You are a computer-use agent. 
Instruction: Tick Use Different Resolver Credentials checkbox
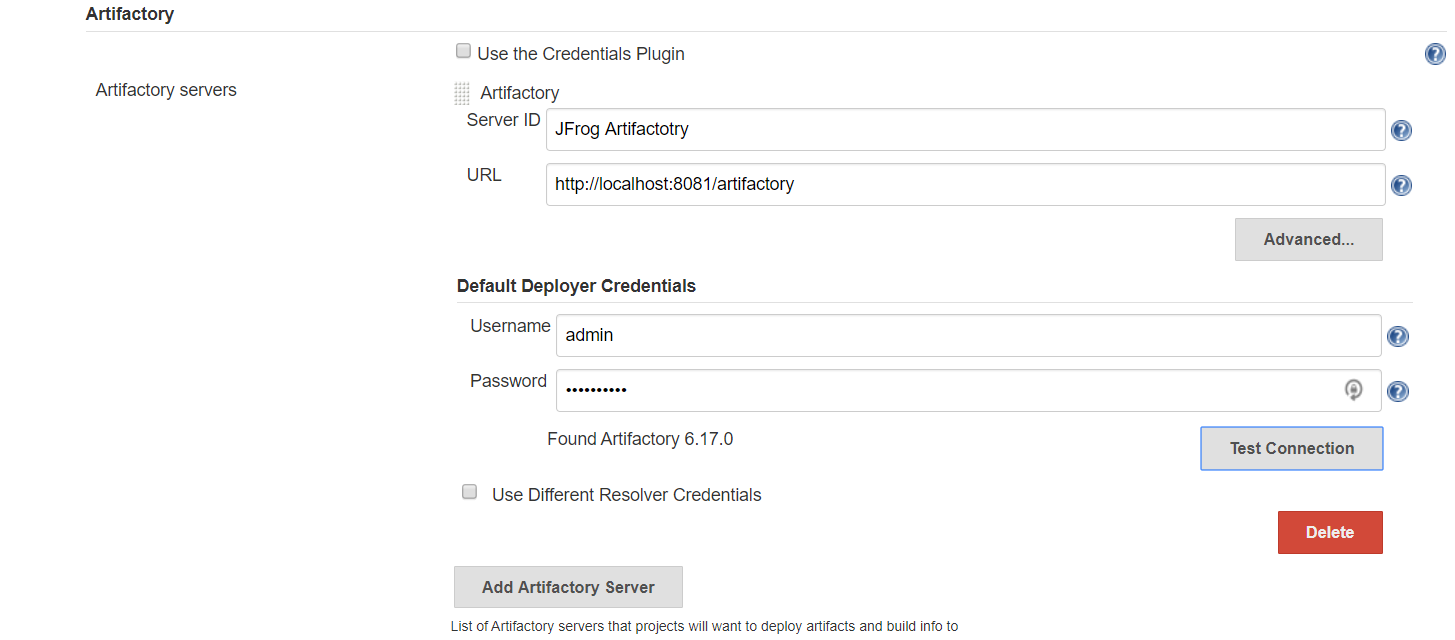click(469, 492)
